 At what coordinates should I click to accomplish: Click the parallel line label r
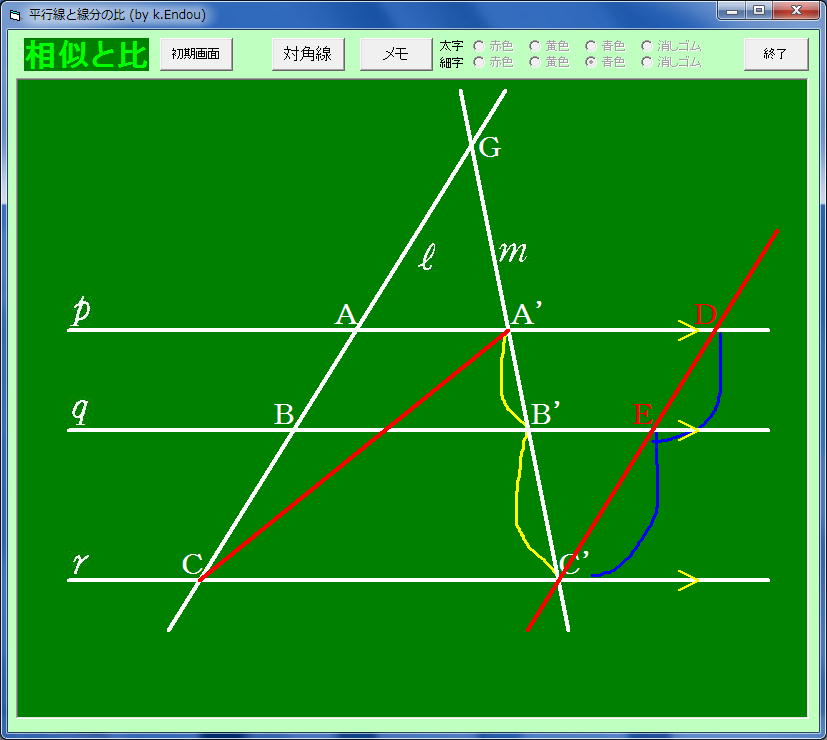click(80, 563)
